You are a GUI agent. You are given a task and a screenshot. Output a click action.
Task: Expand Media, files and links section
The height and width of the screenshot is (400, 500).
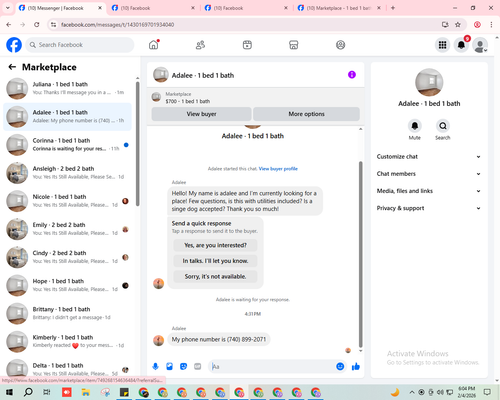click(429, 191)
